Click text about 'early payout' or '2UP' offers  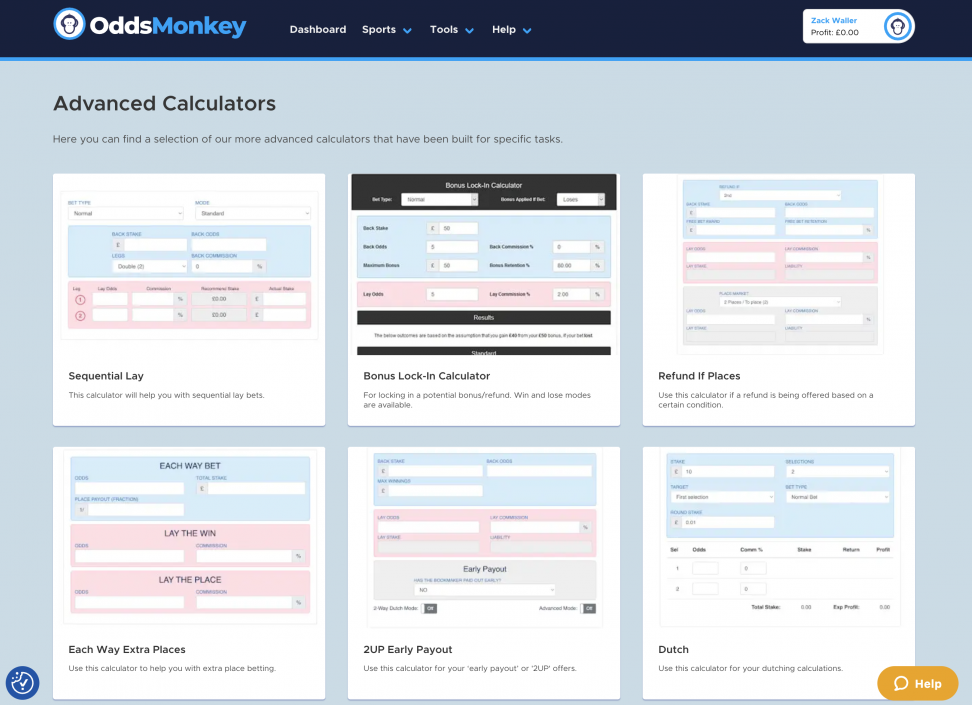pyautogui.click(x=470, y=668)
